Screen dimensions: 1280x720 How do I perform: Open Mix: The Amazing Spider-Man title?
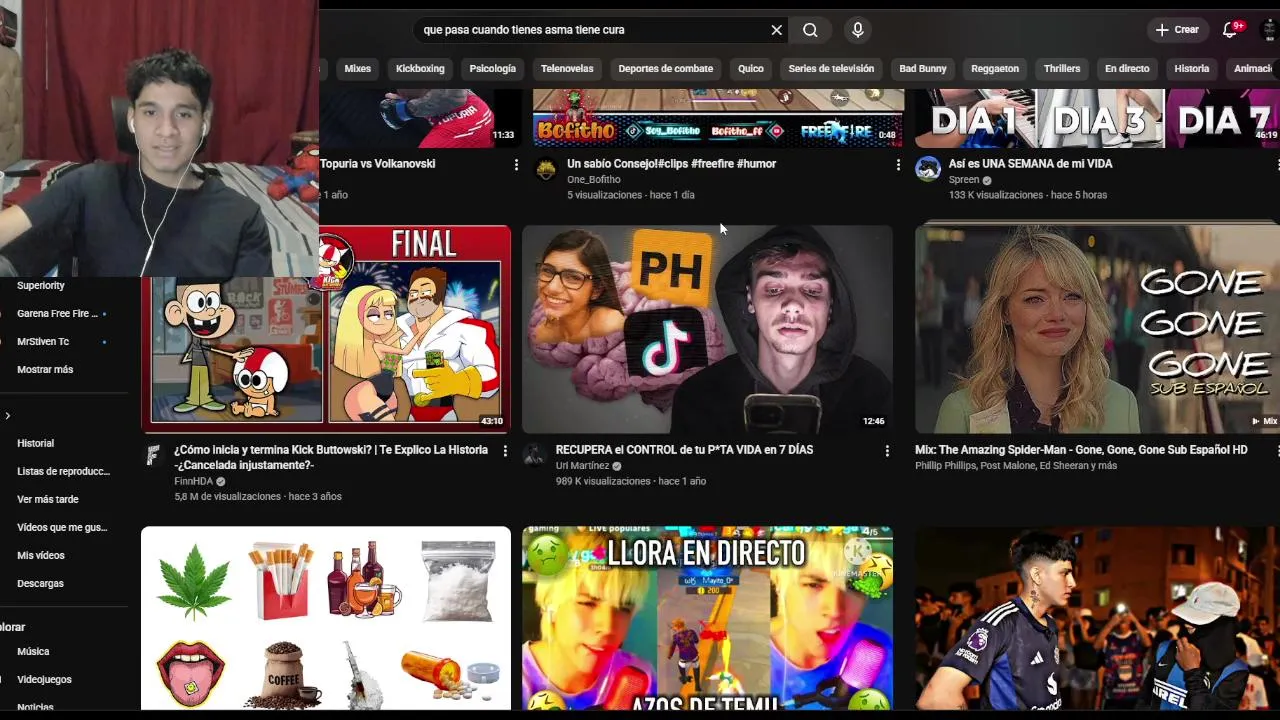(x=1081, y=450)
